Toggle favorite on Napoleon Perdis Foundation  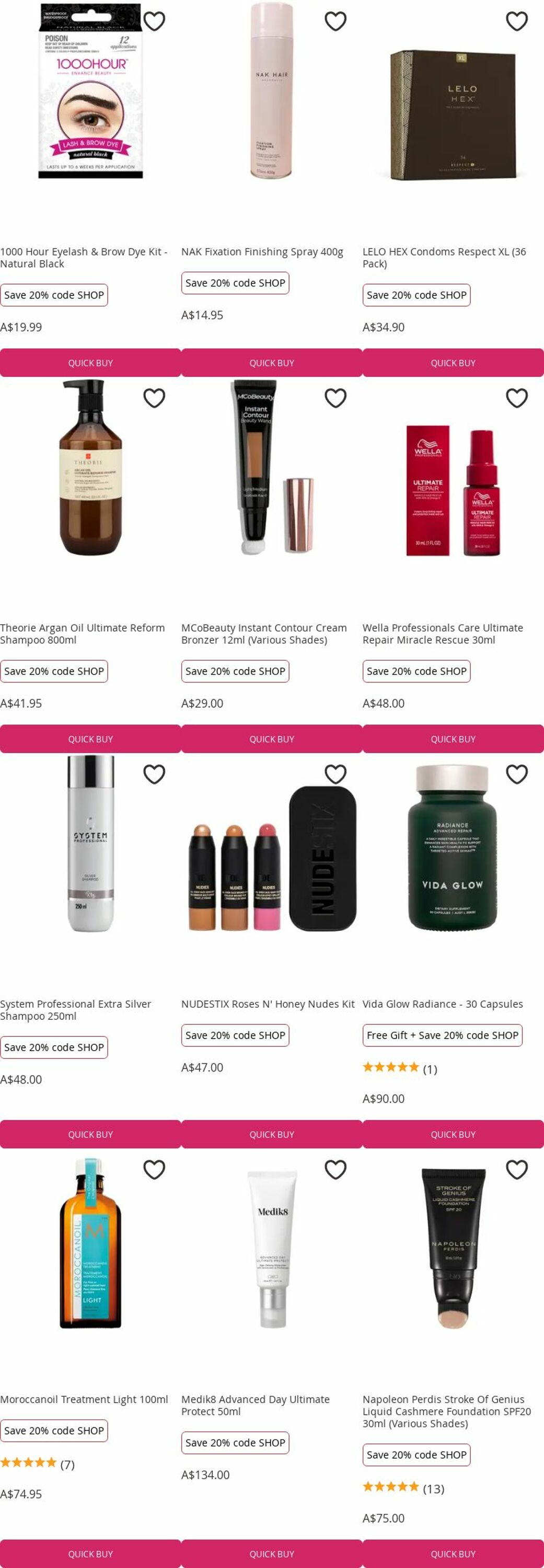coord(517,1169)
